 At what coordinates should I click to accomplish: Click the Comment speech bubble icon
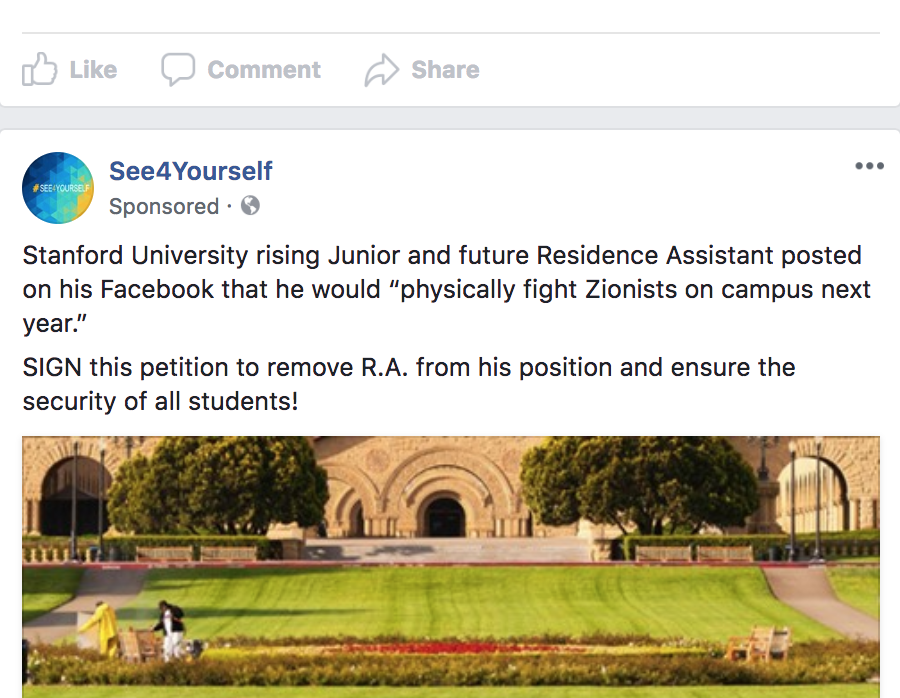(178, 70)
